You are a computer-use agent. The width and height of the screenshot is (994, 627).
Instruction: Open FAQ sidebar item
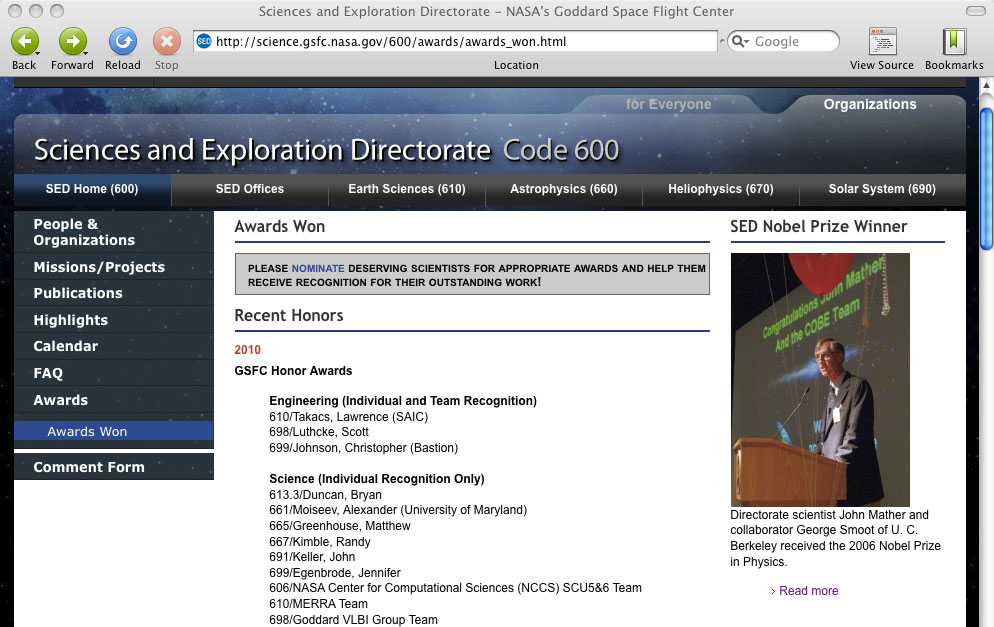(113, 373)
